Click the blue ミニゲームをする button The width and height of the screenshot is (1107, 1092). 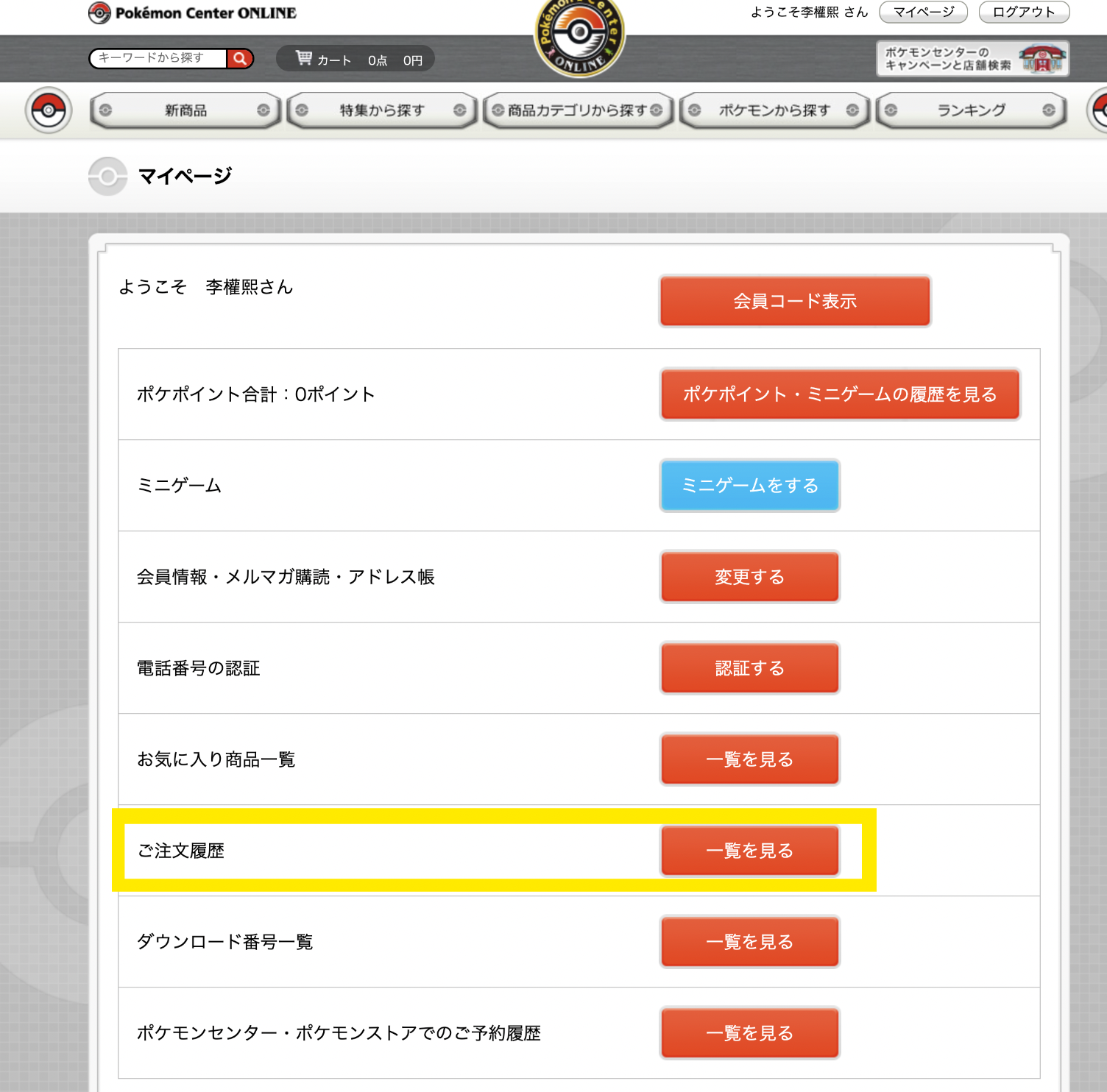[x=750, y=486]
